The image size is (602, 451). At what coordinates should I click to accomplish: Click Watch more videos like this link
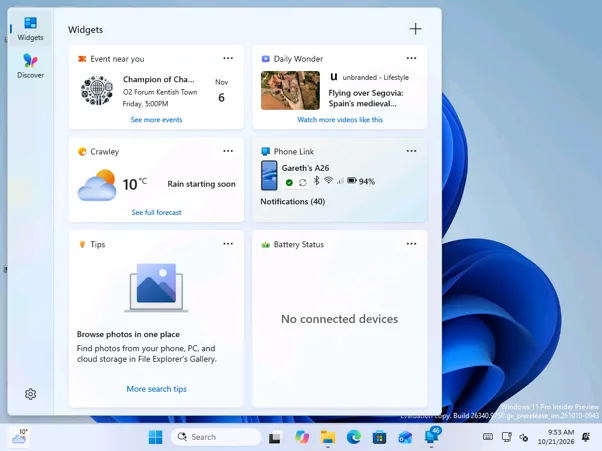point(340,120)
